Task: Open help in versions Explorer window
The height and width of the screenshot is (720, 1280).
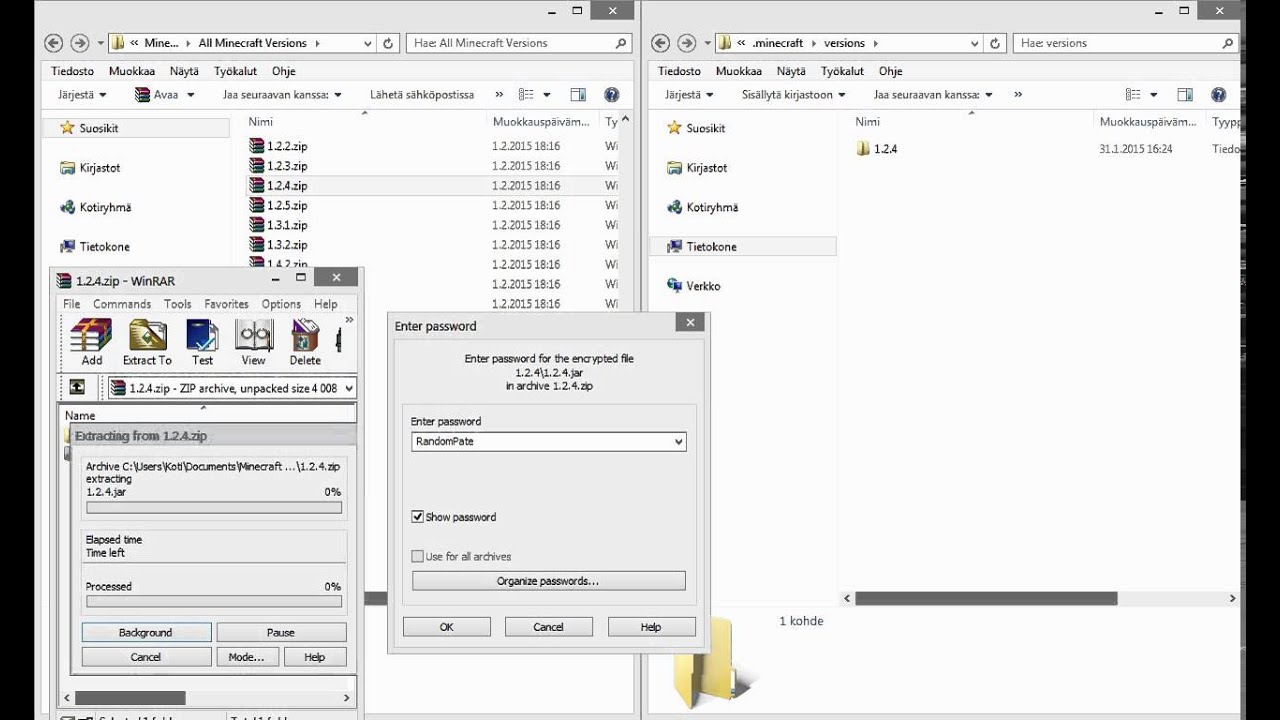Action: [1218, 95]
